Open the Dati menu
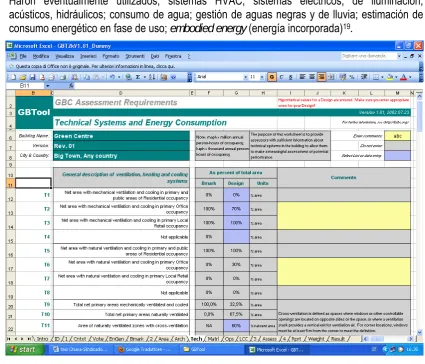Viewport: 425px width, 364px height. tap(155, 56)
